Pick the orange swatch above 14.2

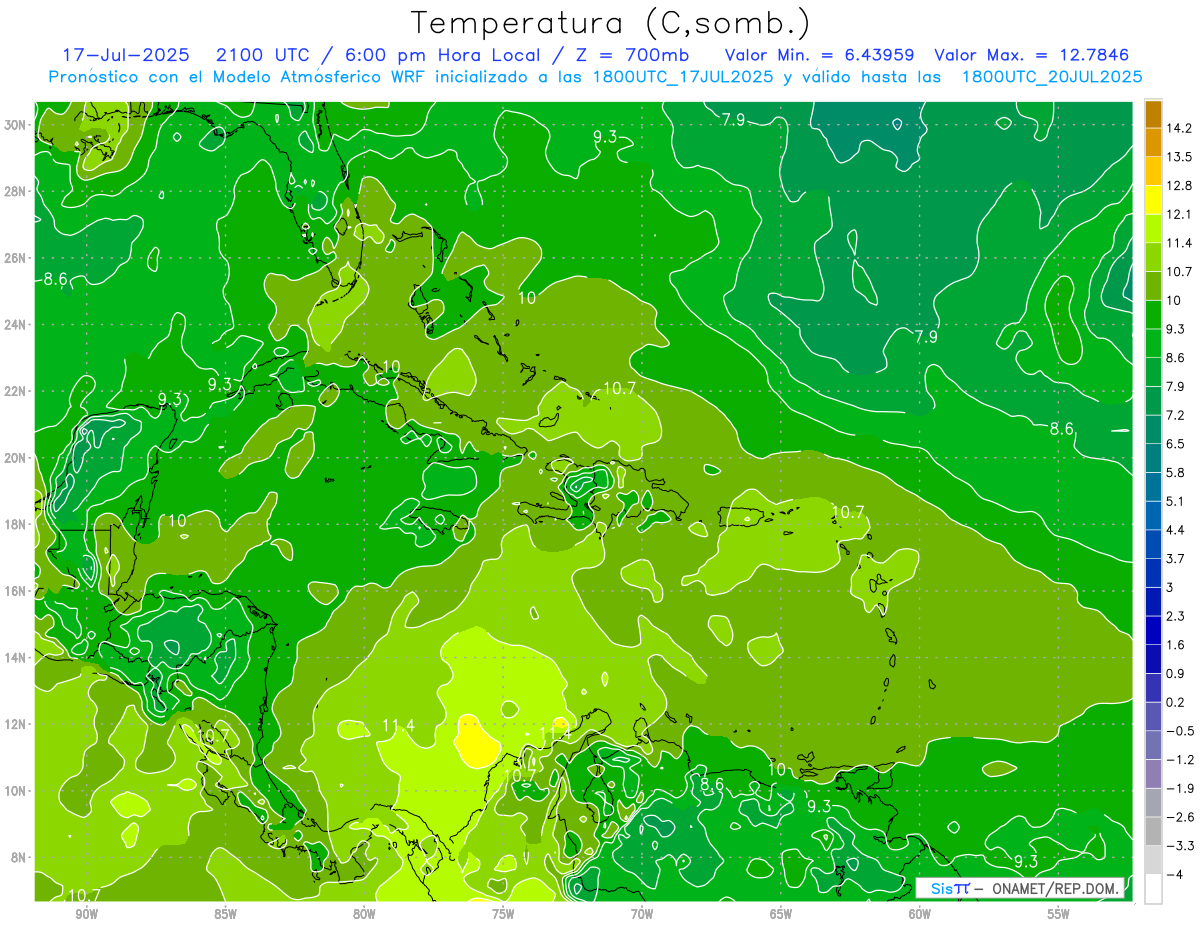pos(1153,115)
